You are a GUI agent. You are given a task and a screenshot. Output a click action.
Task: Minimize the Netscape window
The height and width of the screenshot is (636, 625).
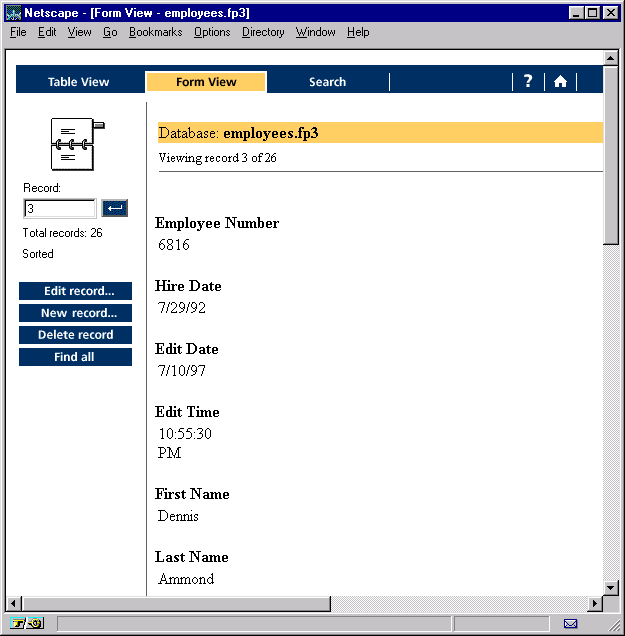(576, 13)
